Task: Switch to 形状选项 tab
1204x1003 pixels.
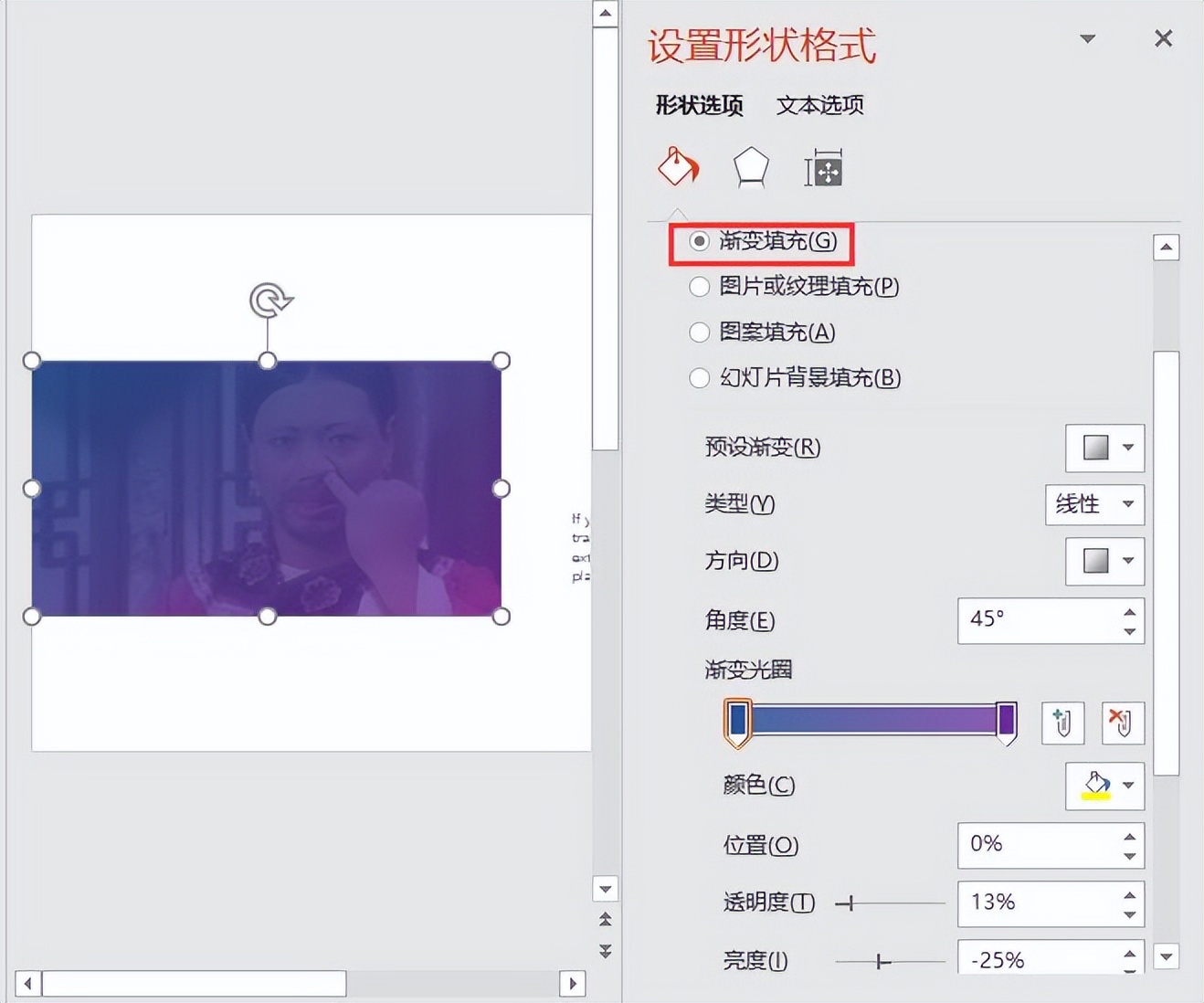Action: (700, 105)
